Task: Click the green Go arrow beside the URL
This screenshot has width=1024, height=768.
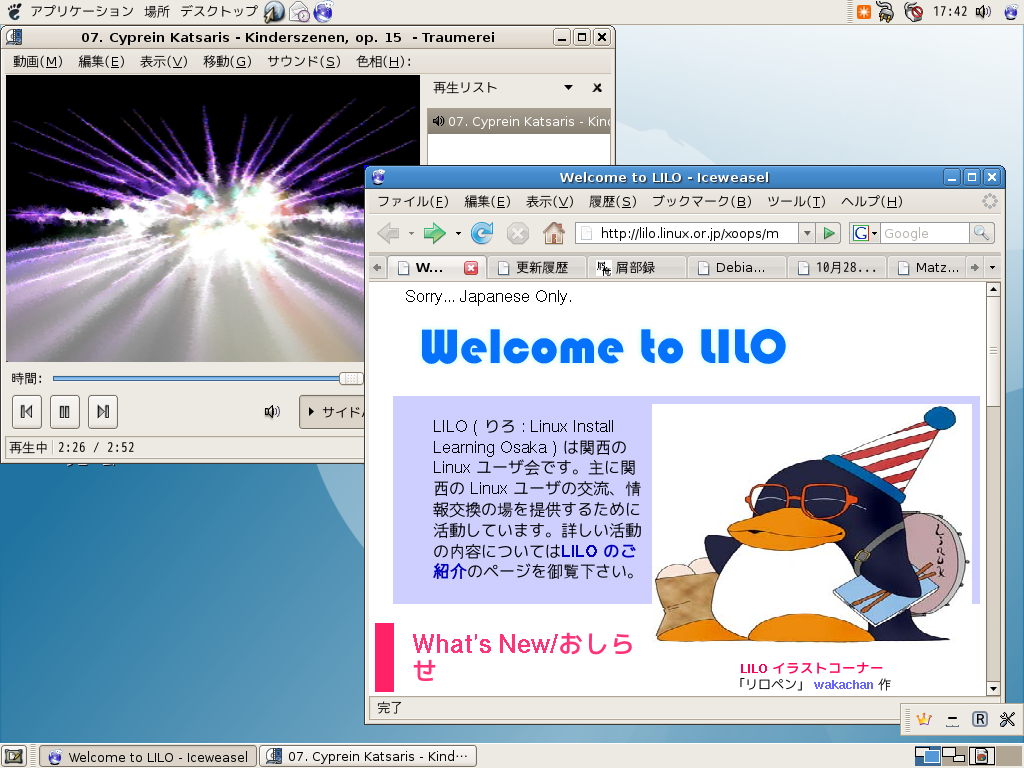Action: point(829,233)
